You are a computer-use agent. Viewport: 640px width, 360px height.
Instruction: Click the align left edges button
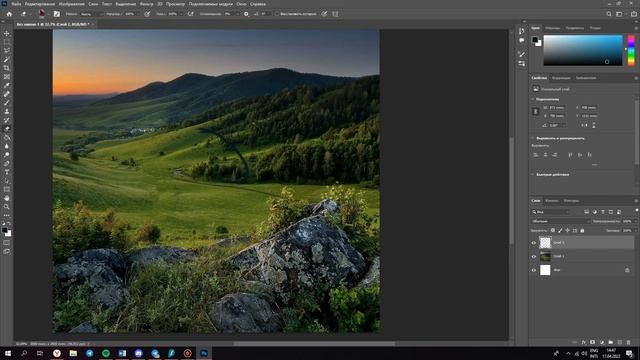click(536, 155)
